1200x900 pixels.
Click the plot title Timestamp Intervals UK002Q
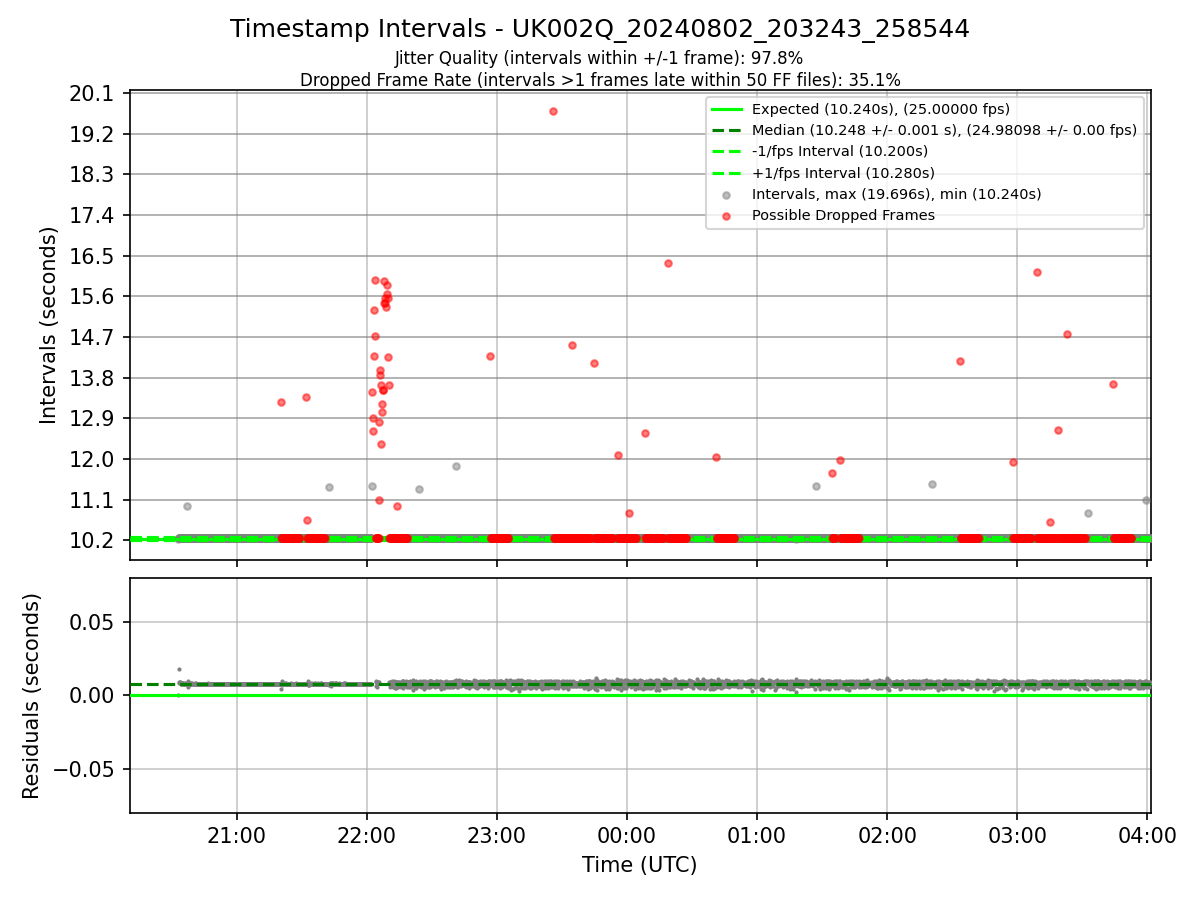point(600,29)
